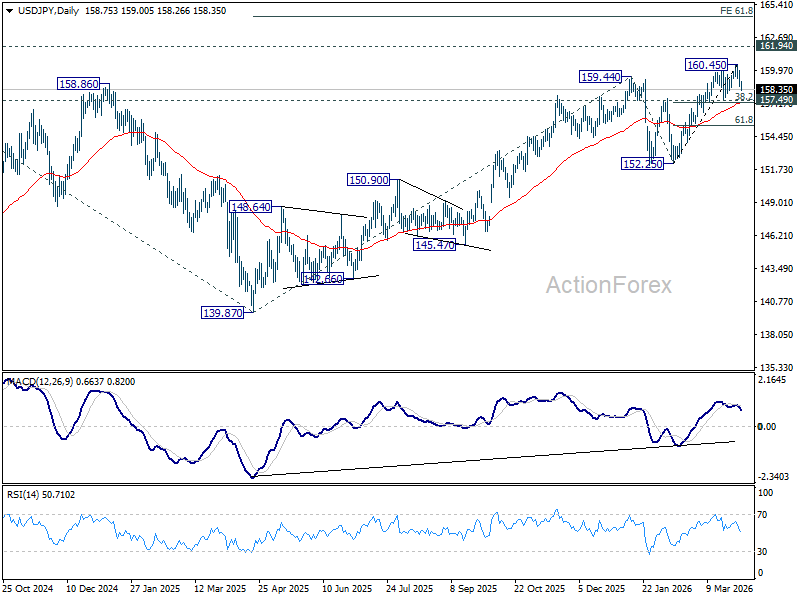This screenshot has height=600, width=800.
Task: Click the current price 158.350 axis tag
Action: [776, 90]
